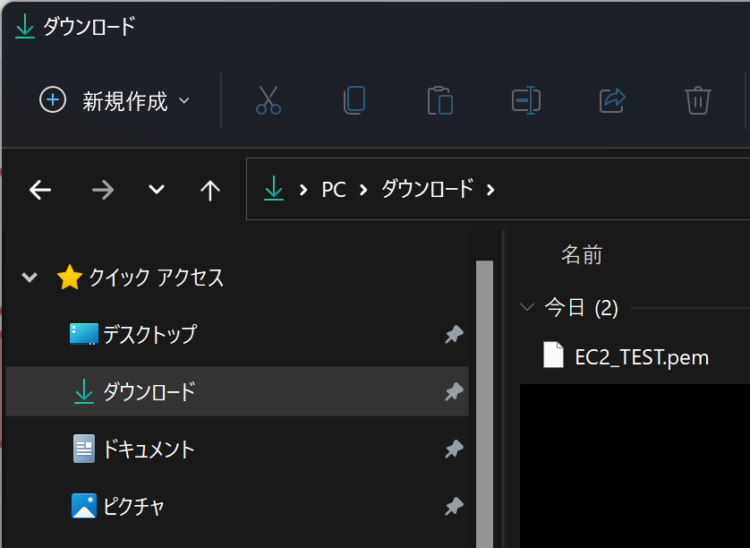Select PC in the address bar
This screenshot has height=548, width=750.
333,190
